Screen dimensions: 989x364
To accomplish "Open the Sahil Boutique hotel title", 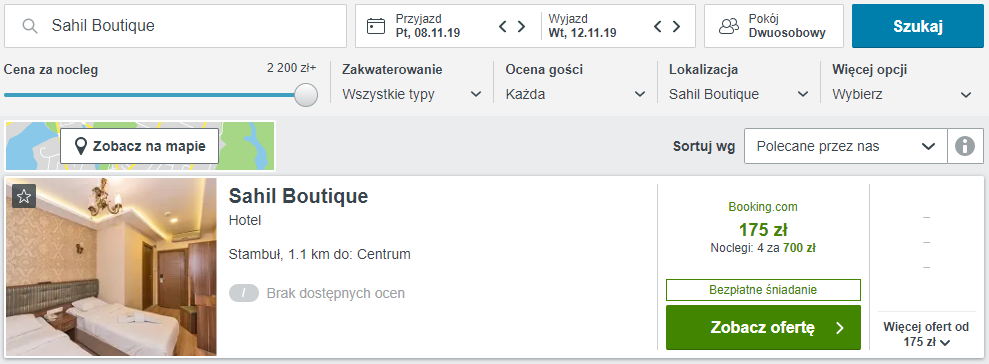I will click(x=298, y=196).
